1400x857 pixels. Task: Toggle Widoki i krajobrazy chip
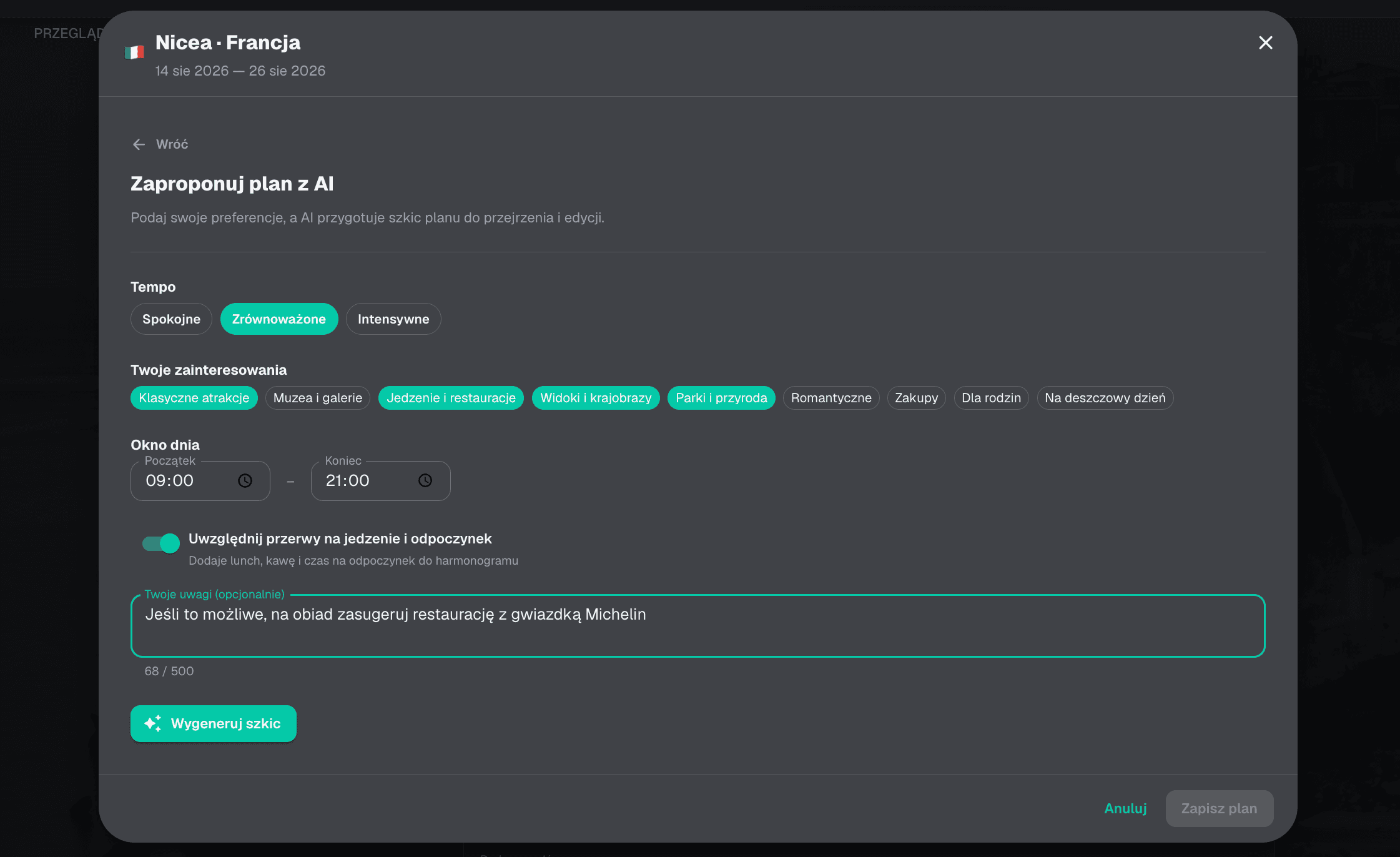pos(596,398)
